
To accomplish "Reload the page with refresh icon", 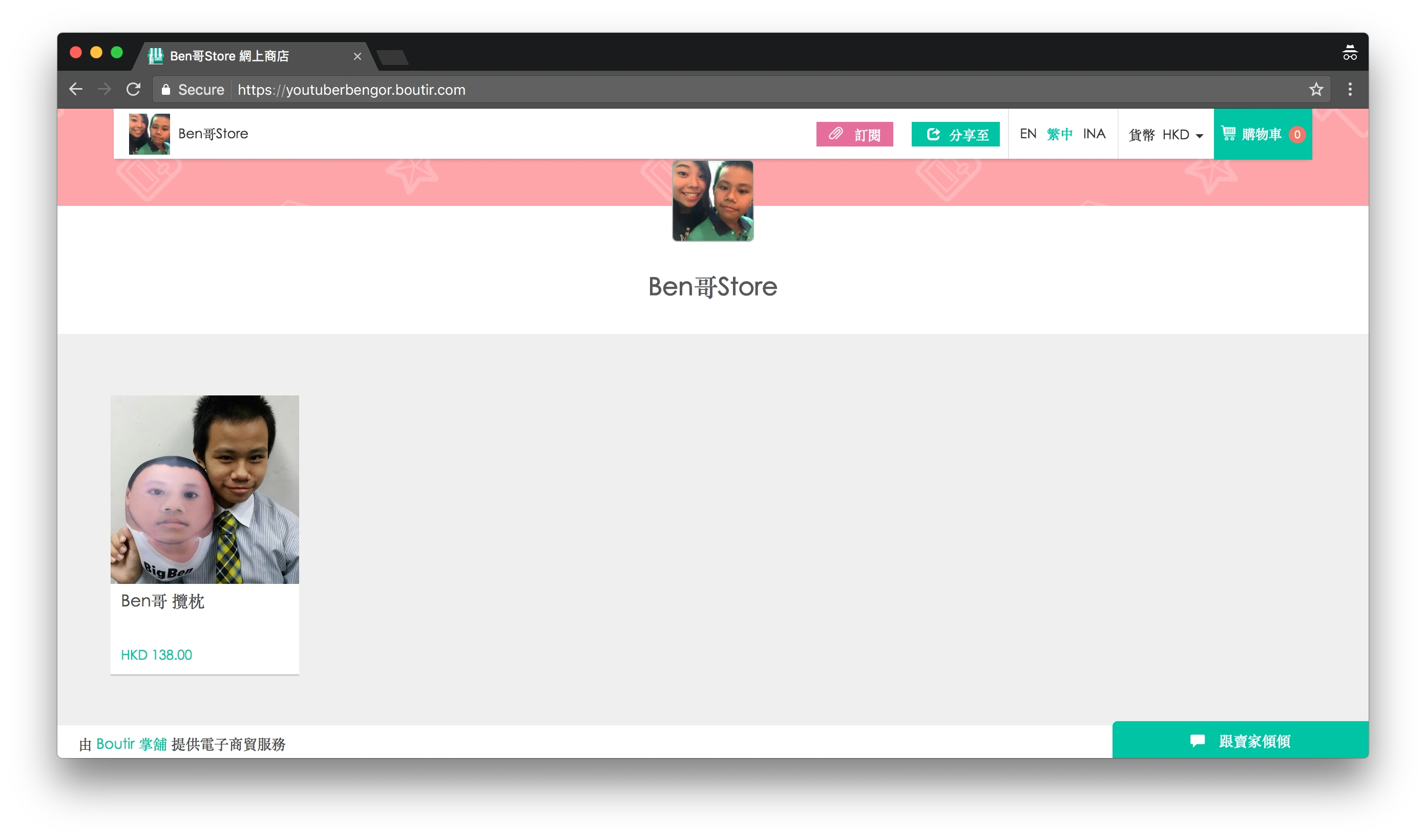I will [134, 90].
